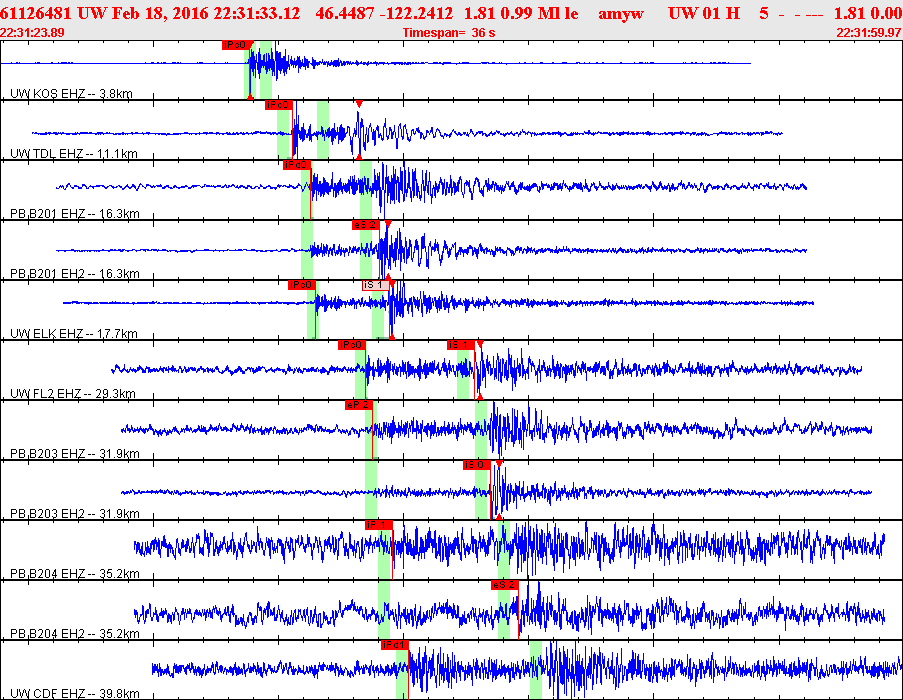Click the analyst name 'amyw'
Image resolution: width=903 pixels, height=700 pixels.
point(621,14)
